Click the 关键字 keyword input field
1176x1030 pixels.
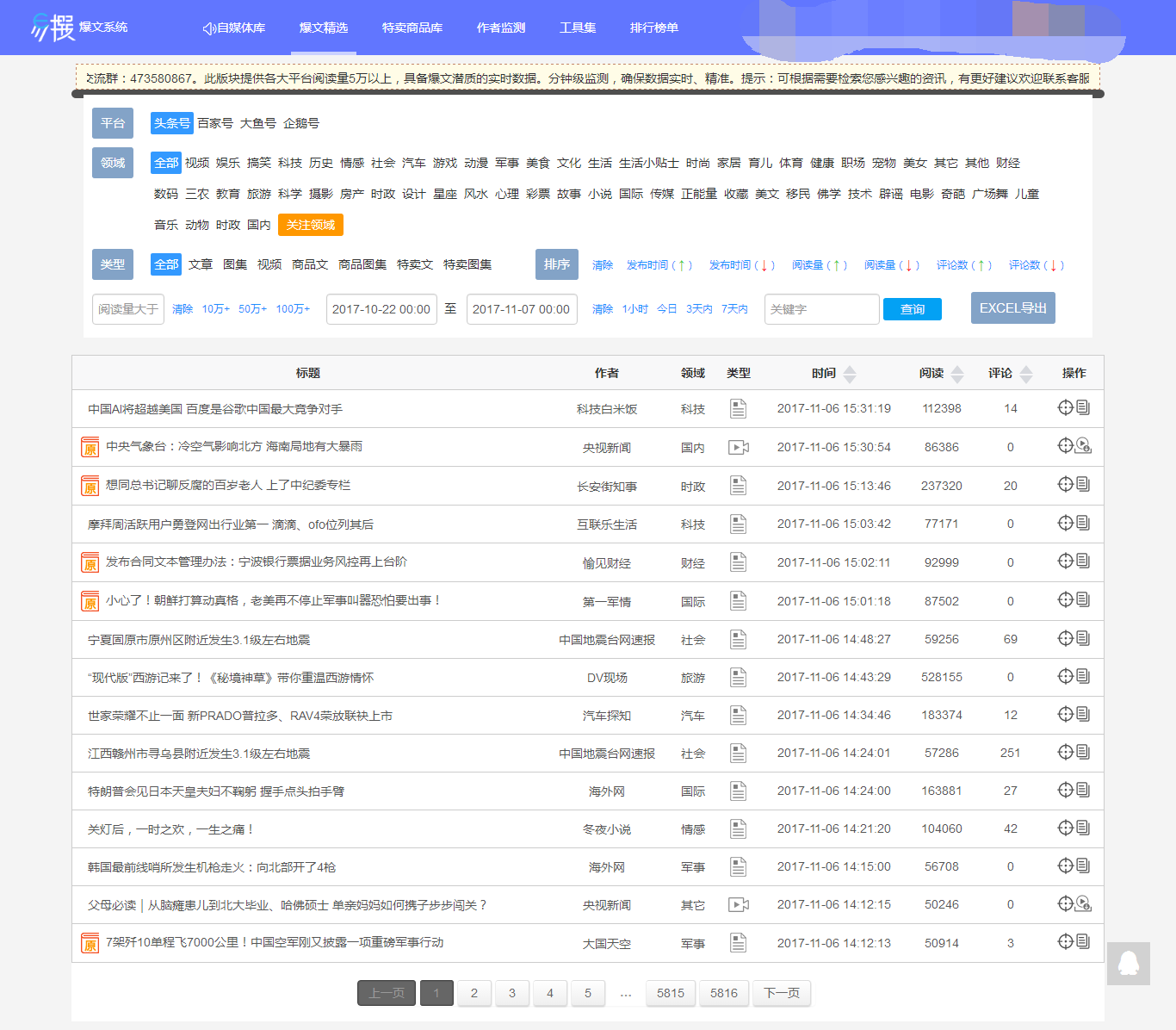(821, 309)
